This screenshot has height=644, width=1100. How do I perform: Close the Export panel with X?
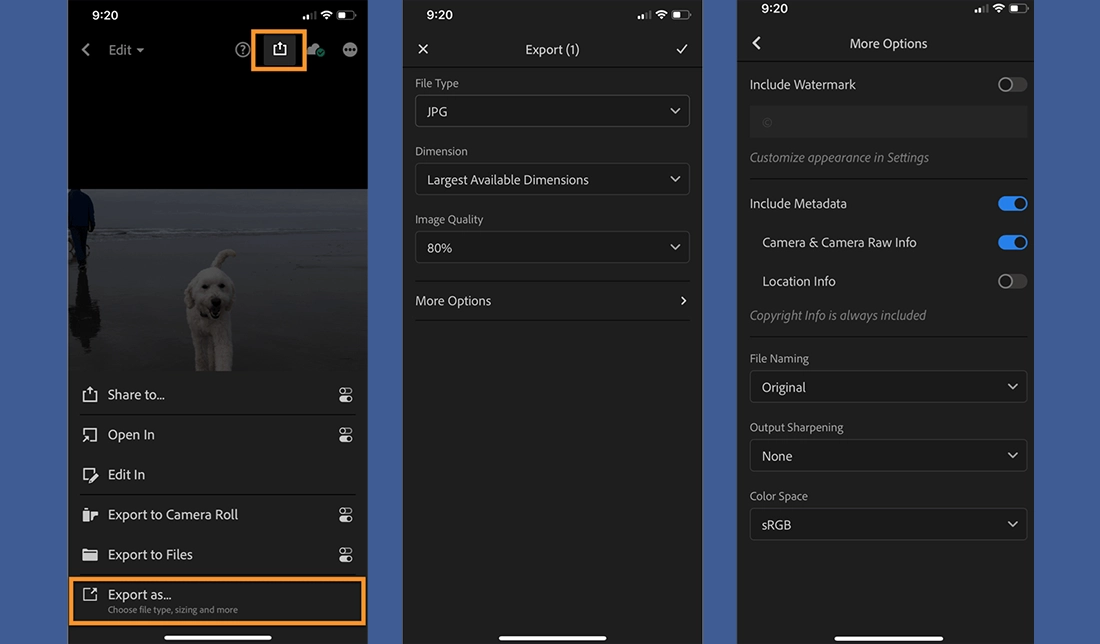(x=423, y=49)
